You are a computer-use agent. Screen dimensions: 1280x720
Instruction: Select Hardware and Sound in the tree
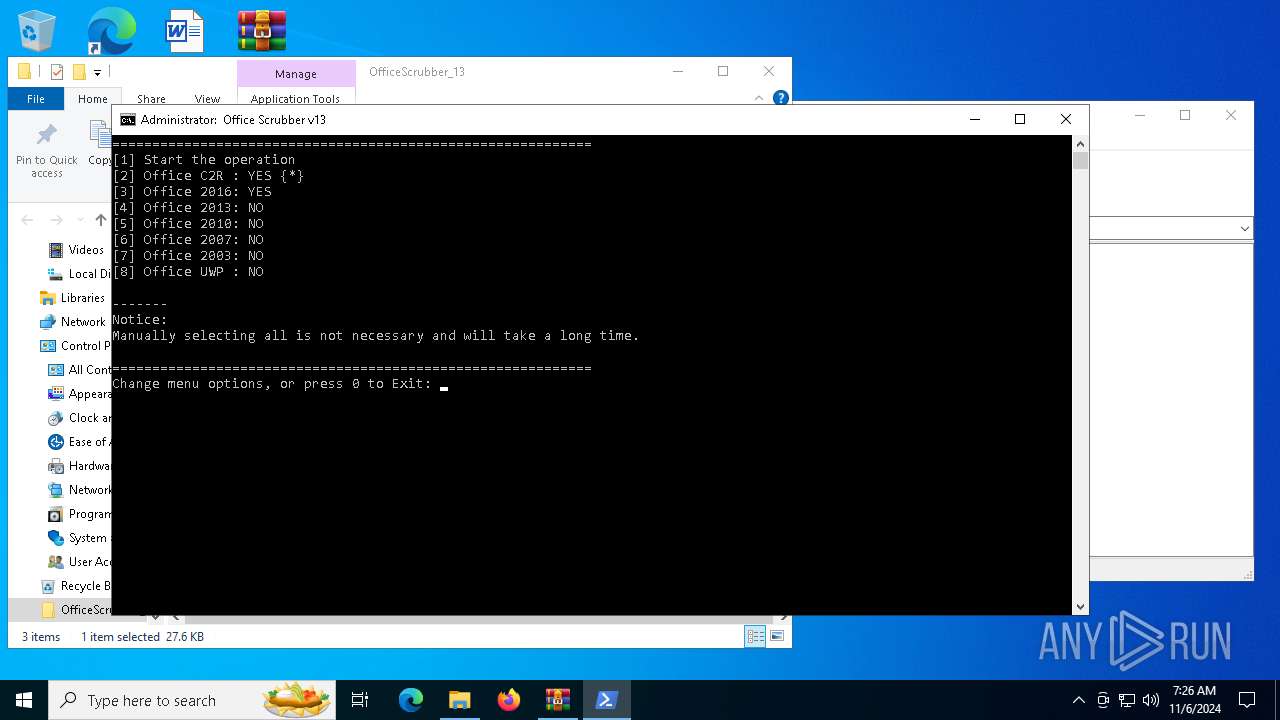pos(80,466)
